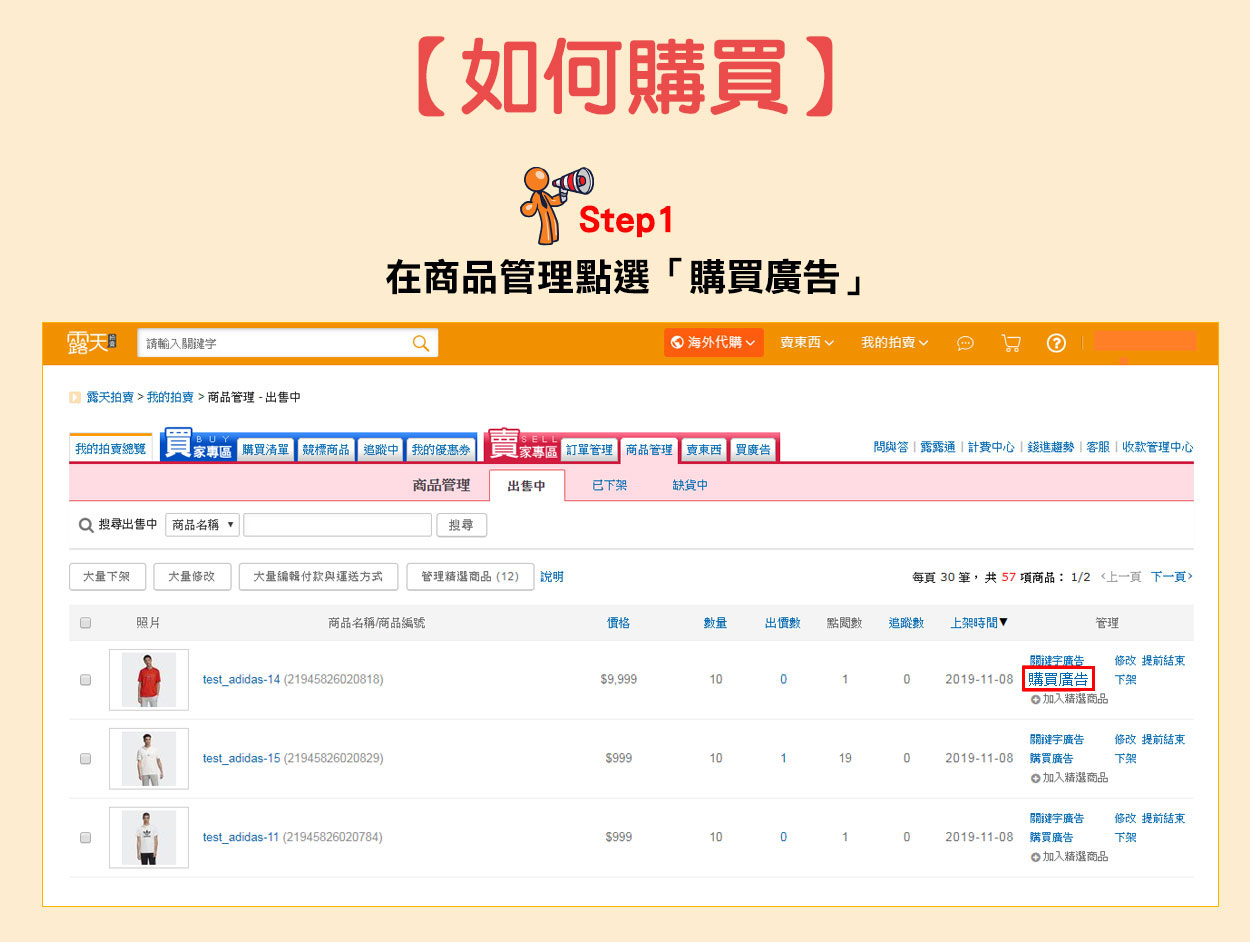Expand the 海外代購 dropdown
The height and width of the screenshot is (942, 1250).
[713, 343]
